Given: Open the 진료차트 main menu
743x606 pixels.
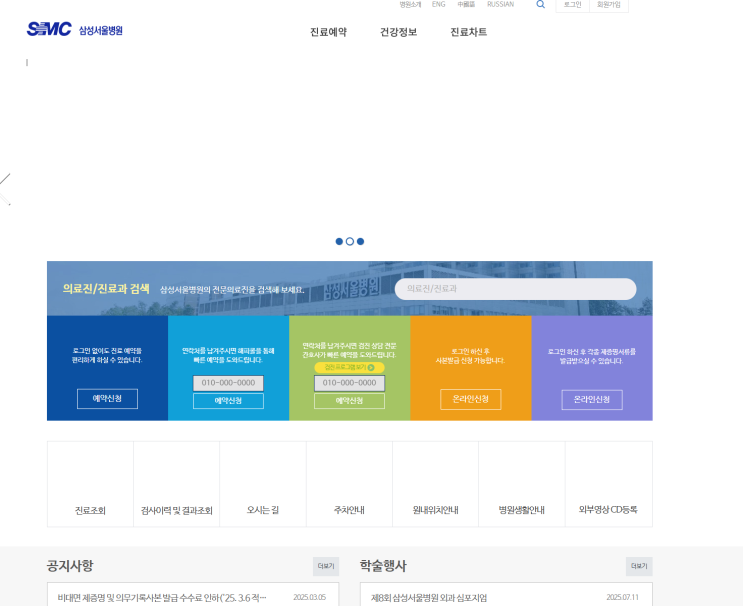Looking at the screenshot, I should point(469,32).
